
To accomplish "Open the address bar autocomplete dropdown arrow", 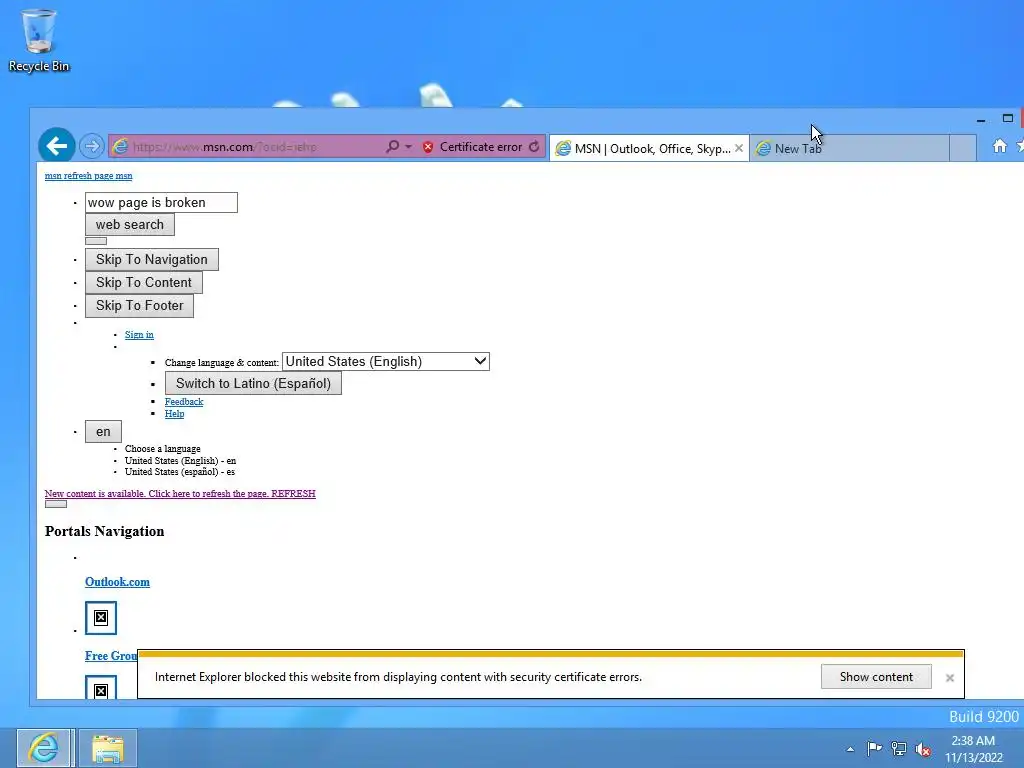I will 409,147.
